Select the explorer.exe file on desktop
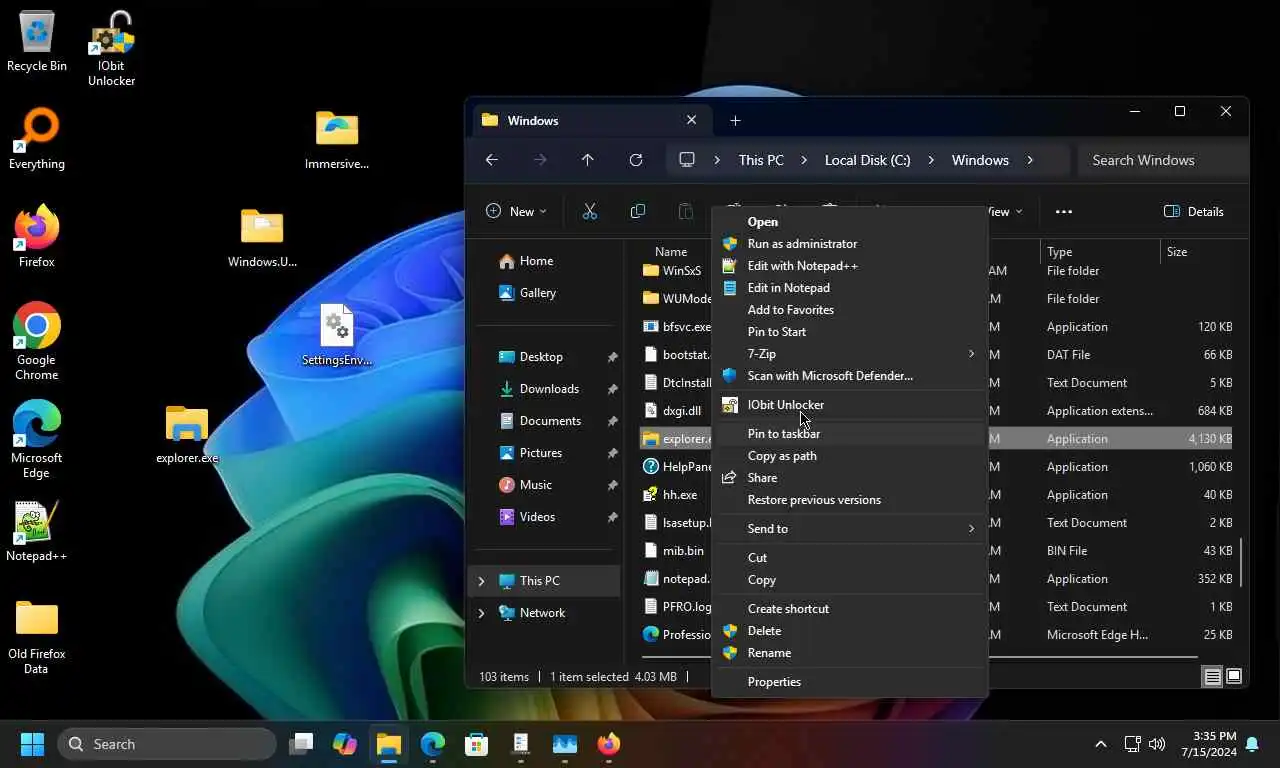1280x768 pixels. pyautogui.click(x=187, y=433)
